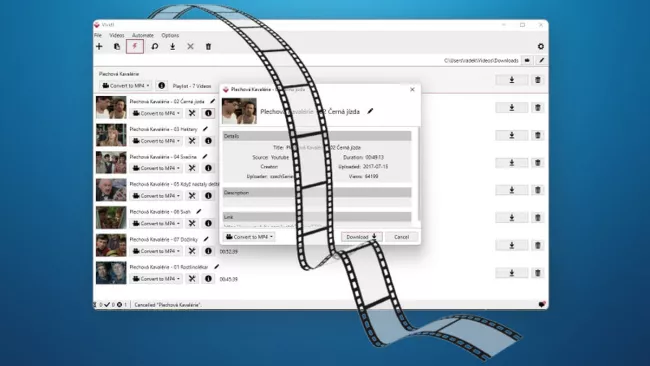650x366 pixels.
Task: Click the pencil icon beside 07 Dožínky
Action: click(x=206, y=239)
